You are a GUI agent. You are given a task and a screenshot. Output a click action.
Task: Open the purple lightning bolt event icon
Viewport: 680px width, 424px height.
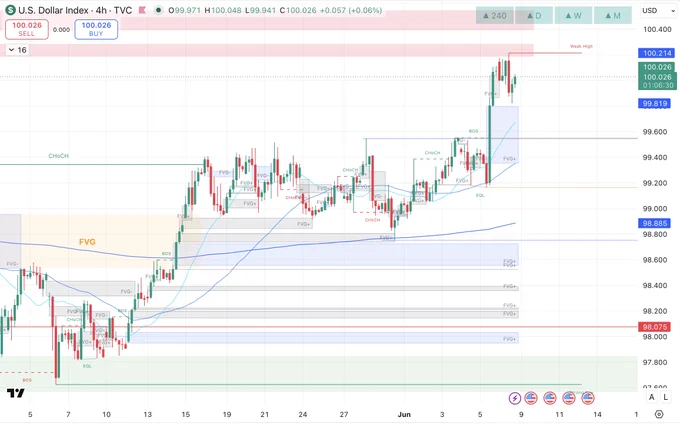click(515, 398)
